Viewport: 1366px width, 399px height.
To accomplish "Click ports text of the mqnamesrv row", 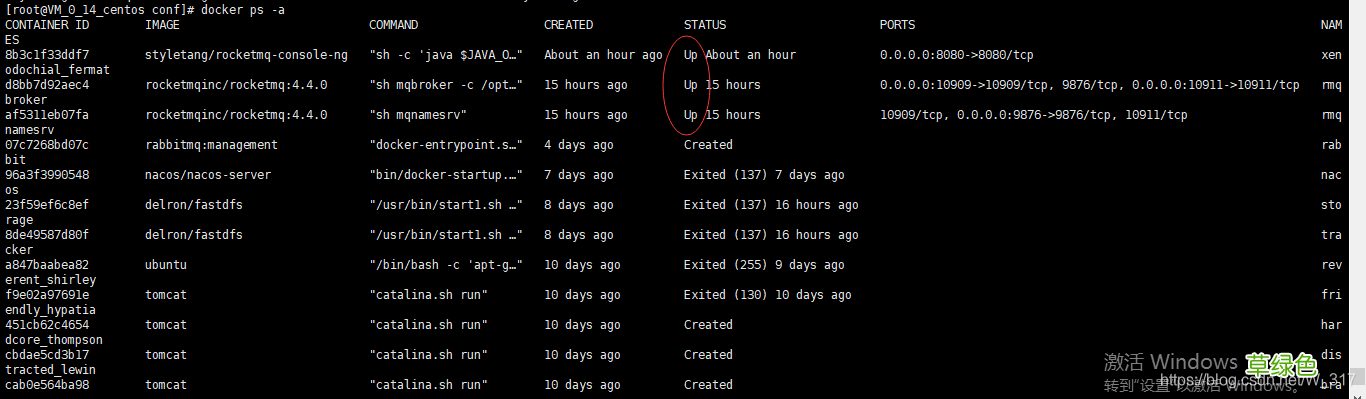I will pyautogui.click(x=1034, y=115).
